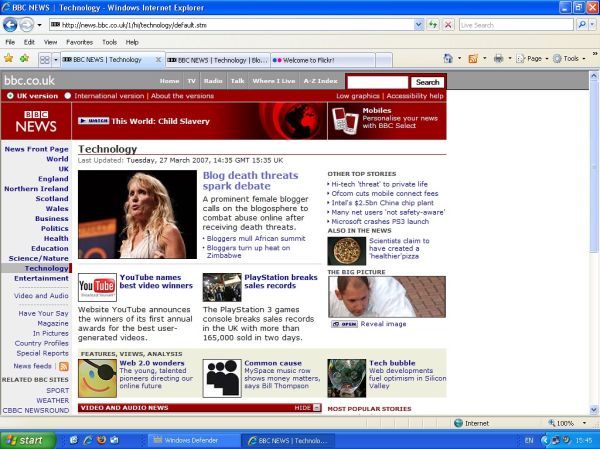Click the Print toolbar icon
This screenshot has height=449, width=600.
tap(498, 59)
